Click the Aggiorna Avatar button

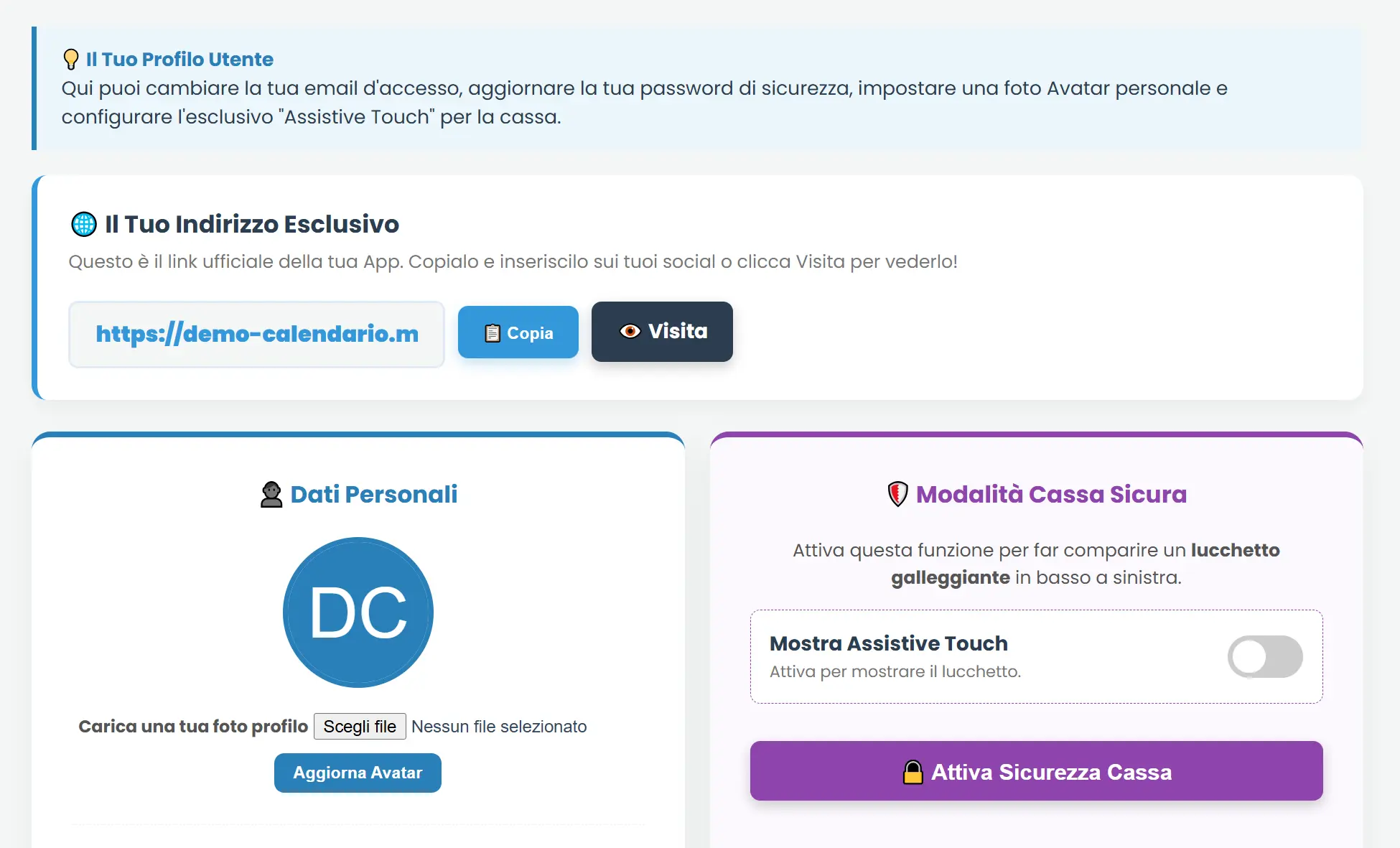point(358,773)
